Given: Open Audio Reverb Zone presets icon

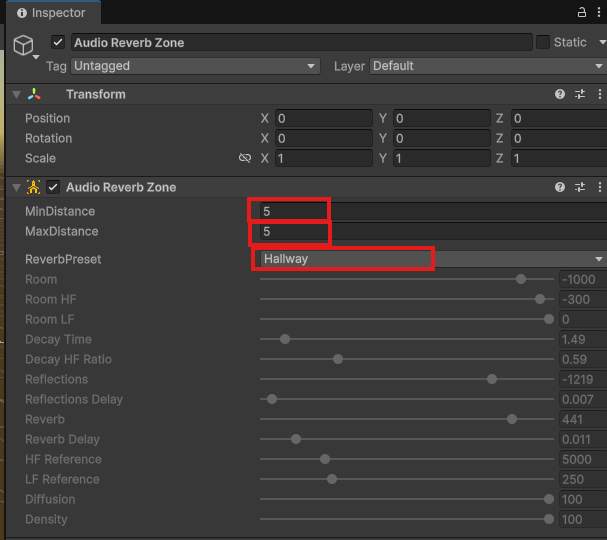Looking at the screenshot, I should (580, 187).
